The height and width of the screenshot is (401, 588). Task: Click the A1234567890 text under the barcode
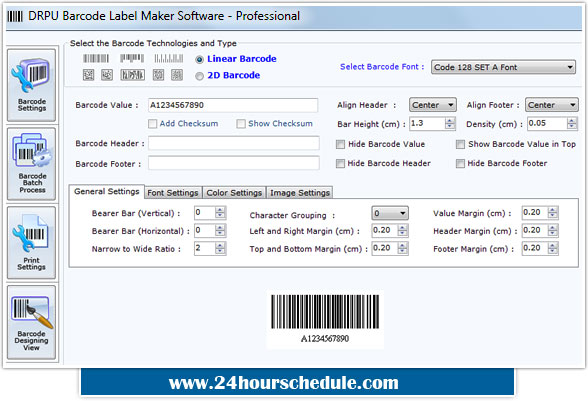click(325, 339)
